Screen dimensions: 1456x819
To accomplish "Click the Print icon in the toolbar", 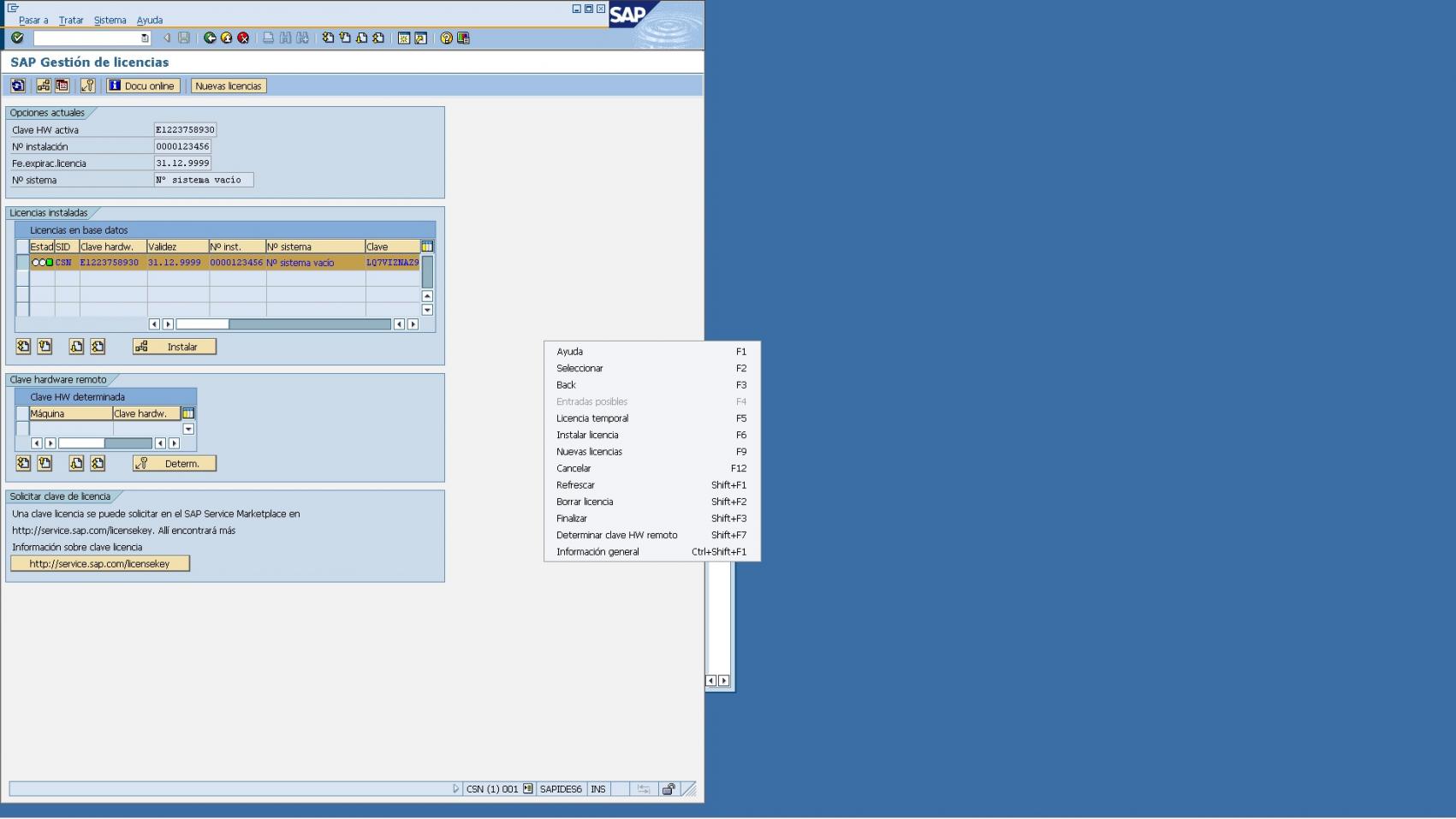I will [x=269, y=38].
